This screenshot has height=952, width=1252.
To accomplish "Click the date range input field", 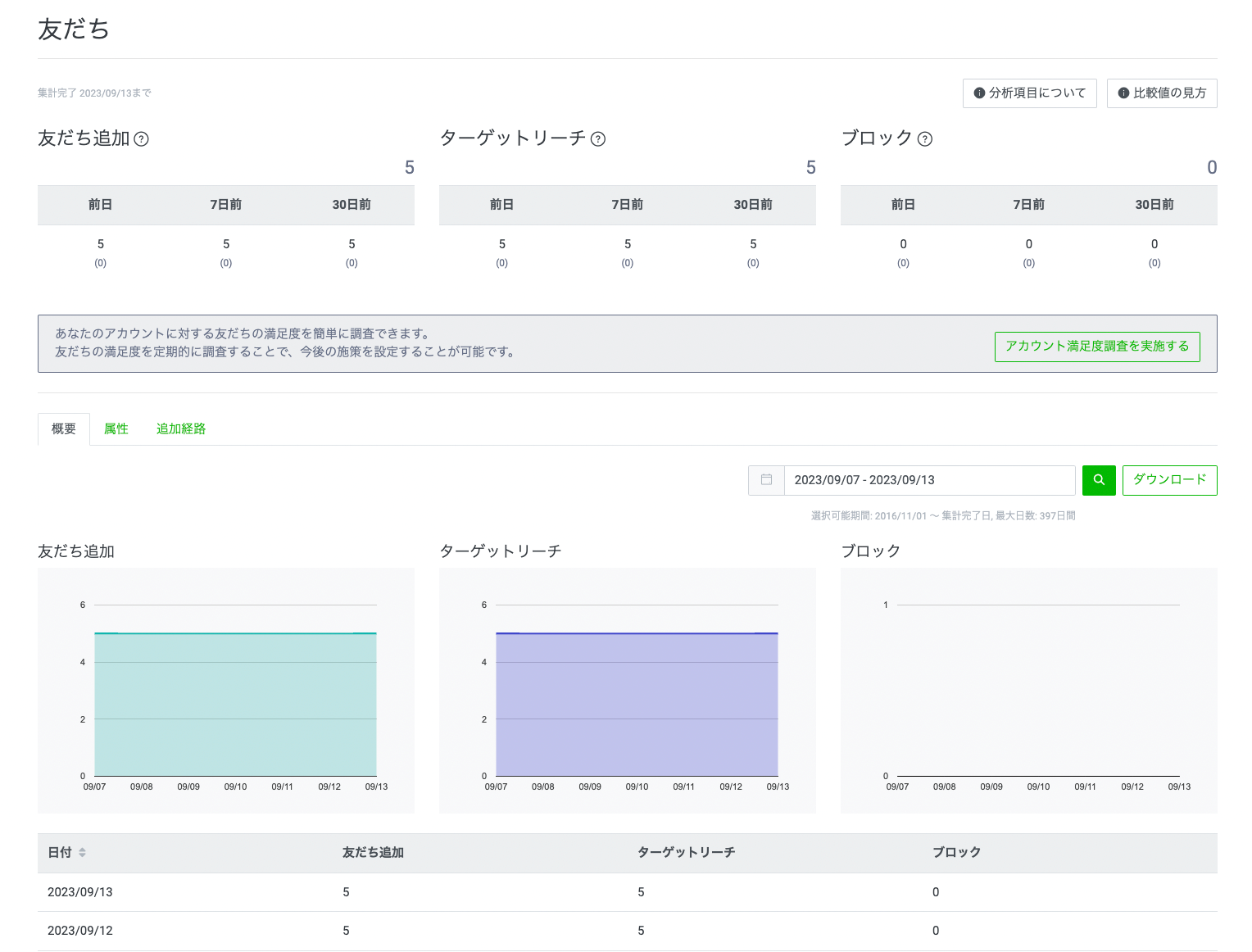I will (x=929, y=480).
